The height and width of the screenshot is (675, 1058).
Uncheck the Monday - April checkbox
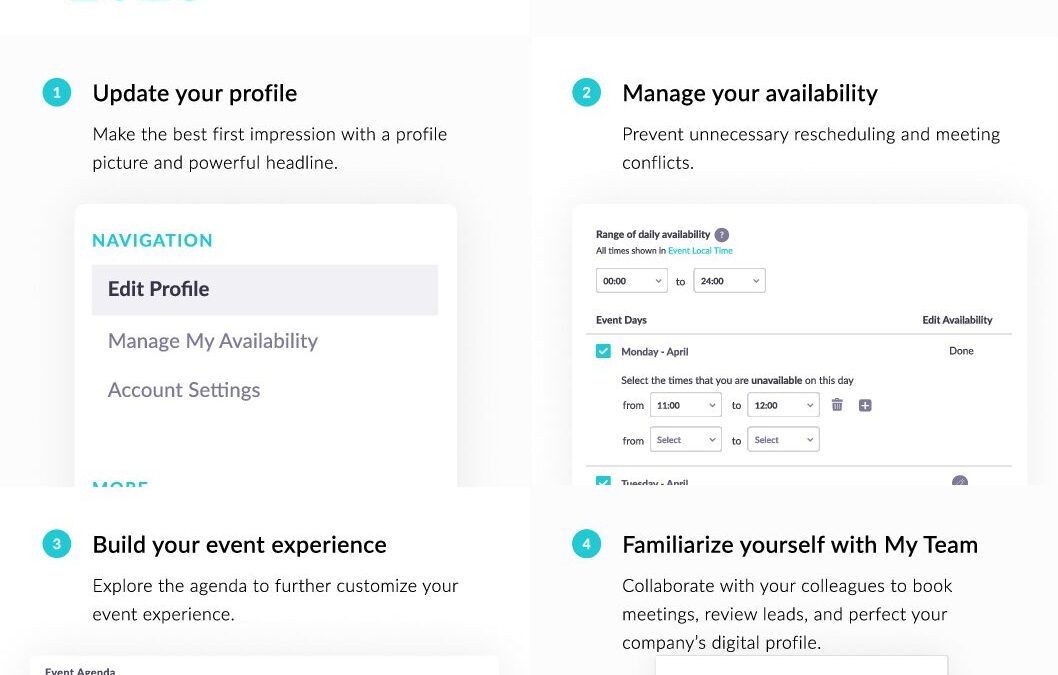(603, 351)
